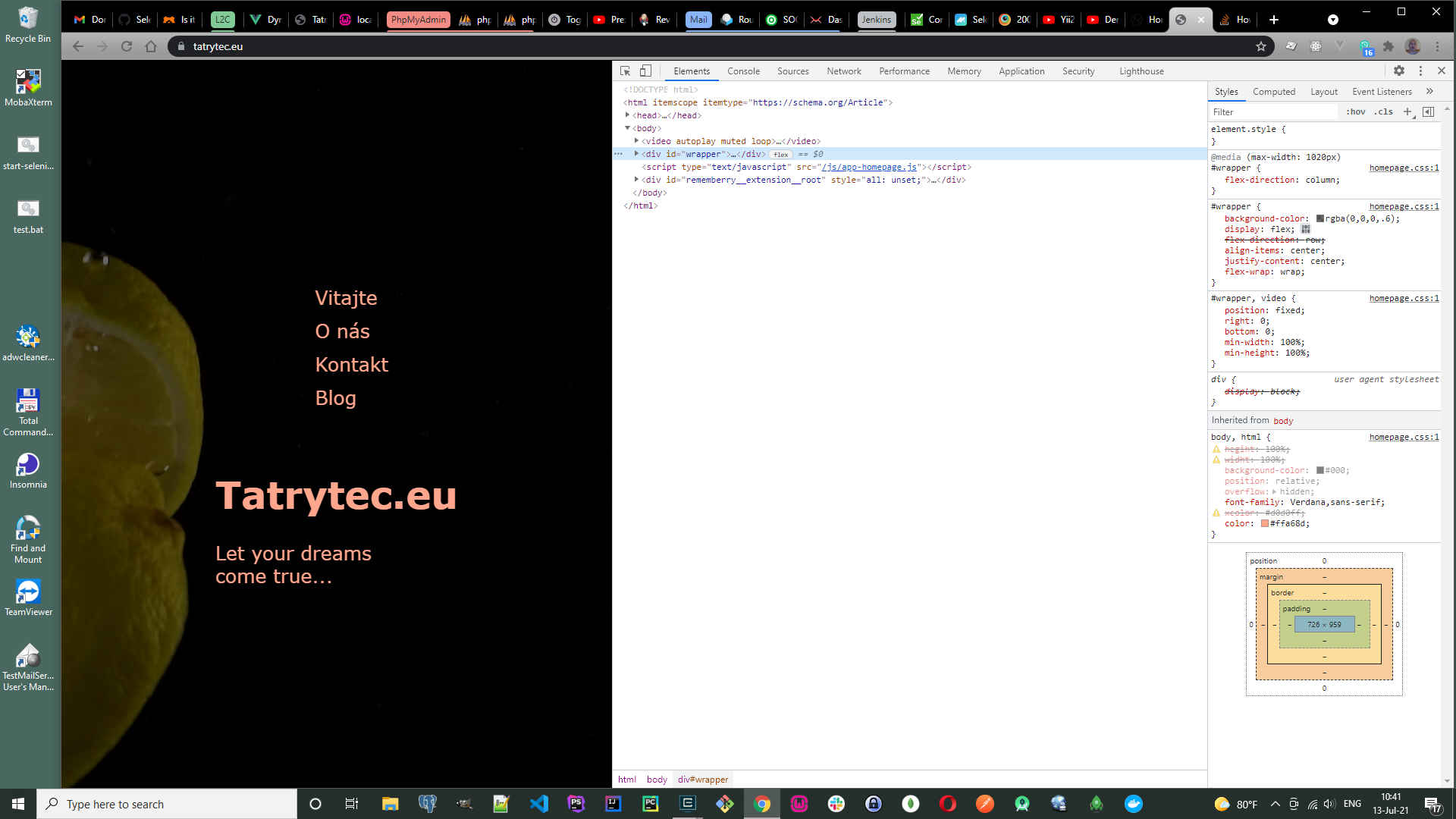Open the Computed styles tab
The image size is (1456, 819).
pyautogui.click(x=1273, y=91)
